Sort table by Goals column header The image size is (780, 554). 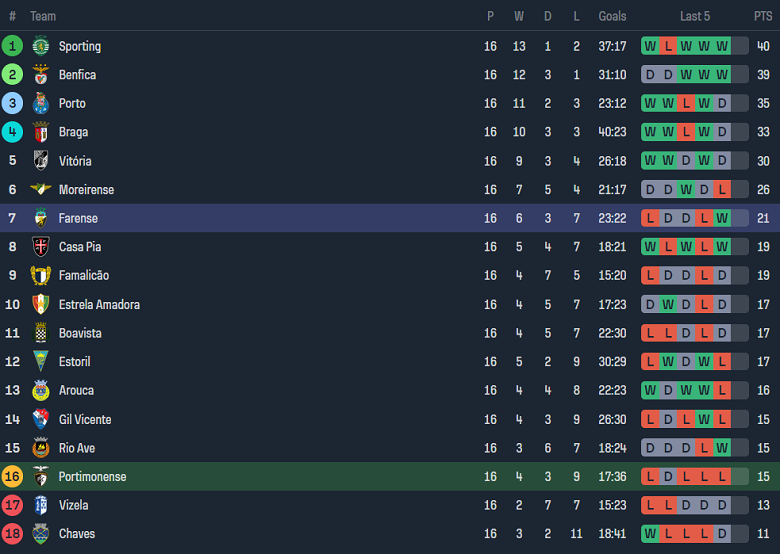[x=612, y=16]
